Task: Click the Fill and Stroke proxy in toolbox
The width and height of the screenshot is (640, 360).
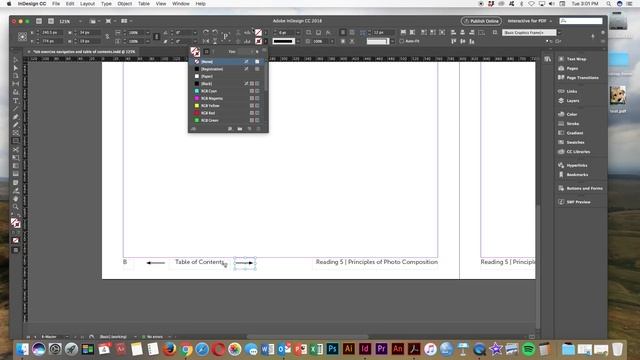Action: [x=16, y=223]
